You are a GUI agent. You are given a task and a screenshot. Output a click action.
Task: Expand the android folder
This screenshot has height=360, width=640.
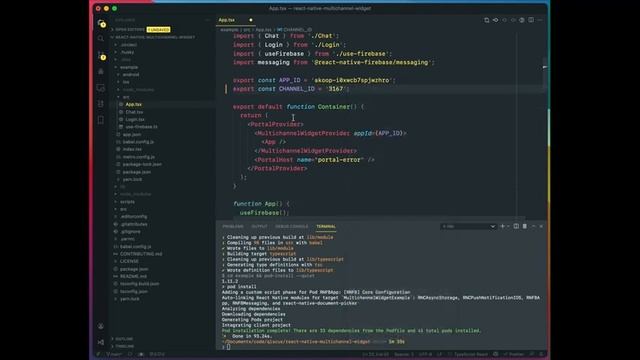click(x=131, y=75)
